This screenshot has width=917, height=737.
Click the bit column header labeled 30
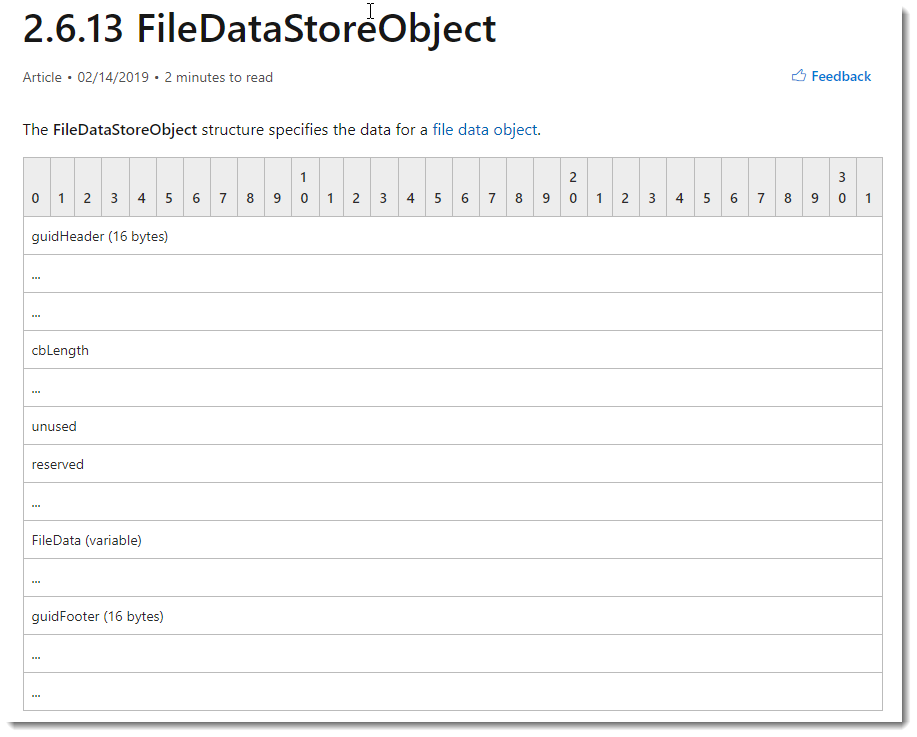coord(842,187)
